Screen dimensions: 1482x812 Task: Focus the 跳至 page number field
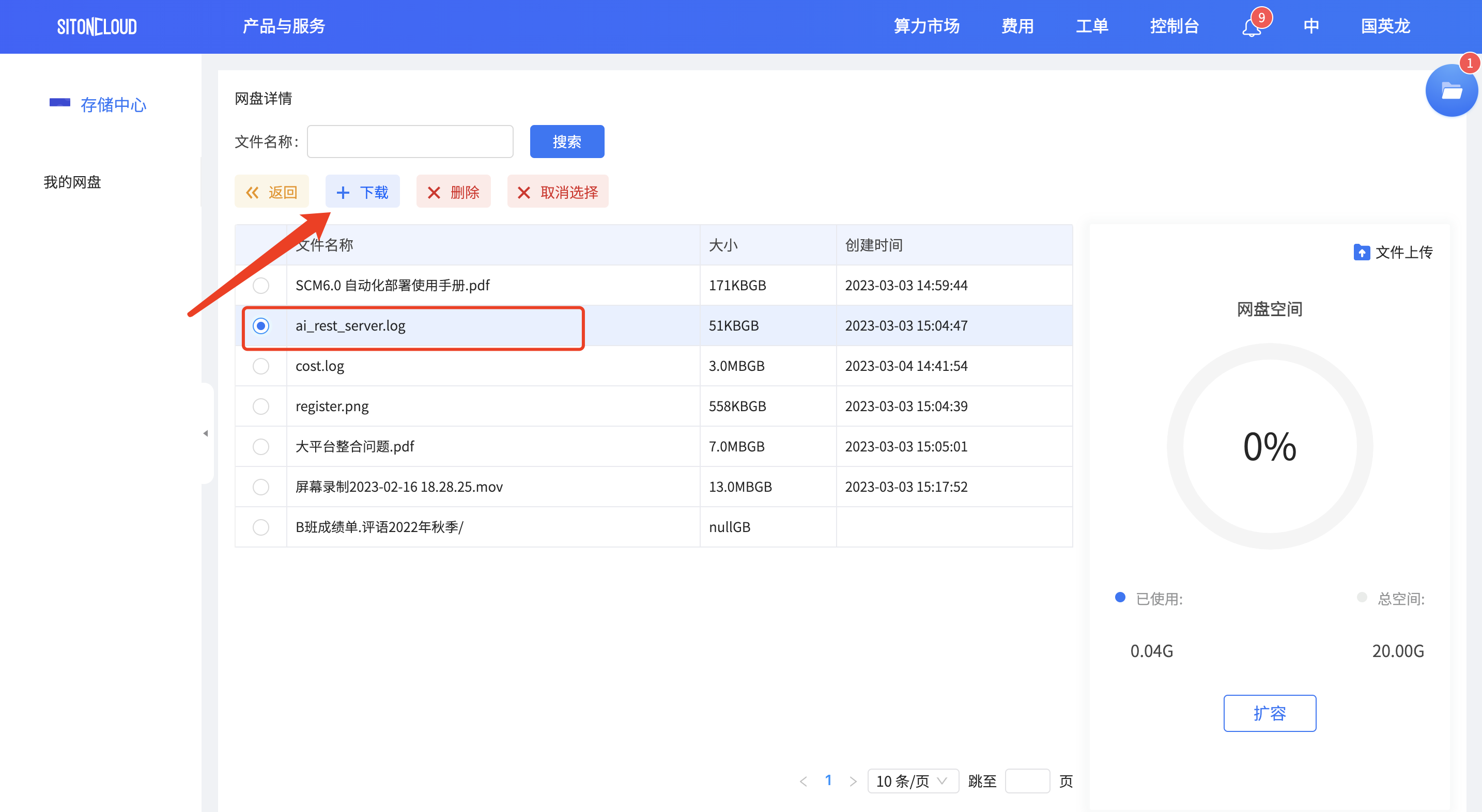click(1027, 781)
